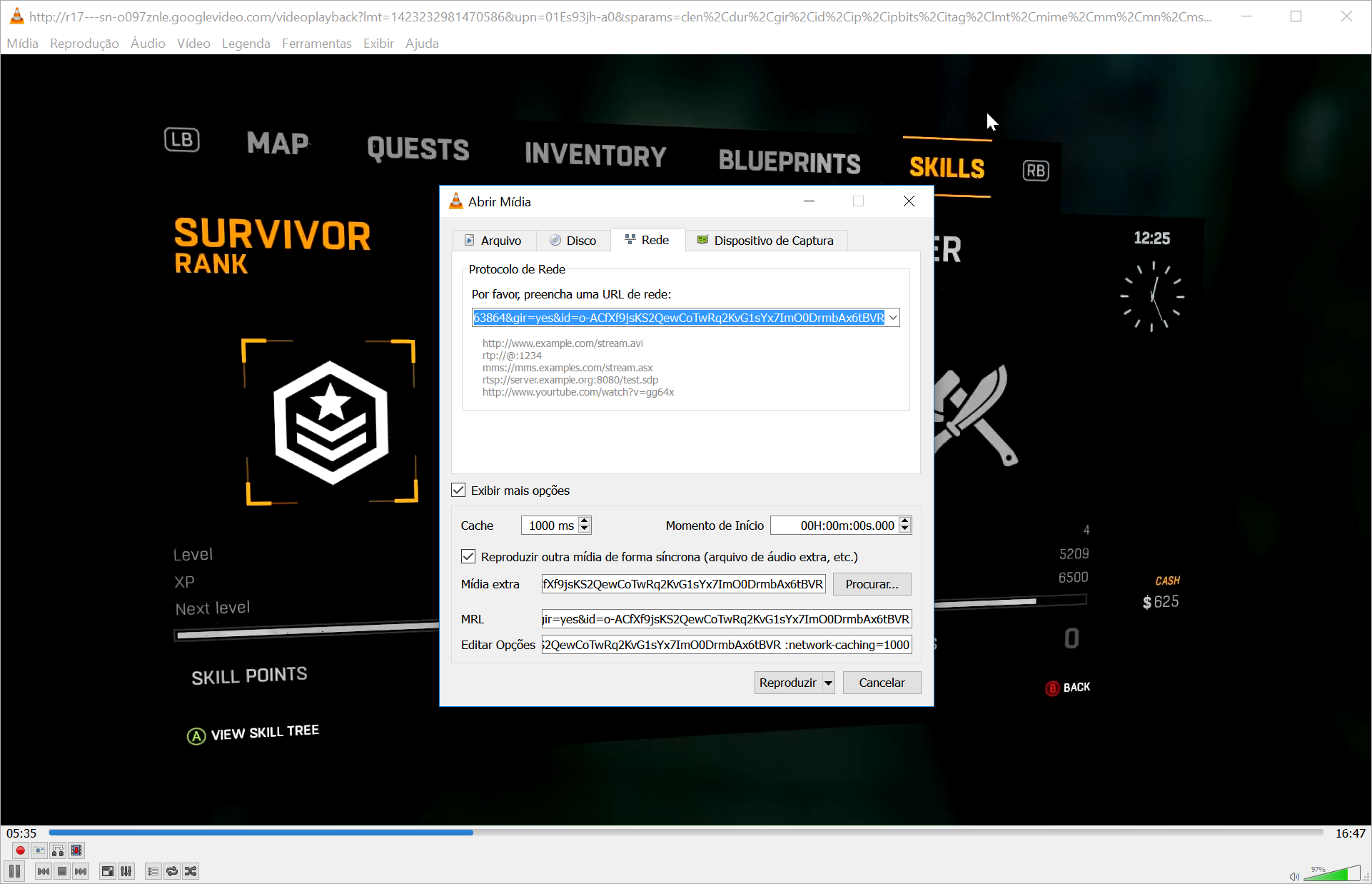Viewport: 1372px width, 884px height.
Task: Click the VLC cone icon in title bar
Action: click(16, 16)
